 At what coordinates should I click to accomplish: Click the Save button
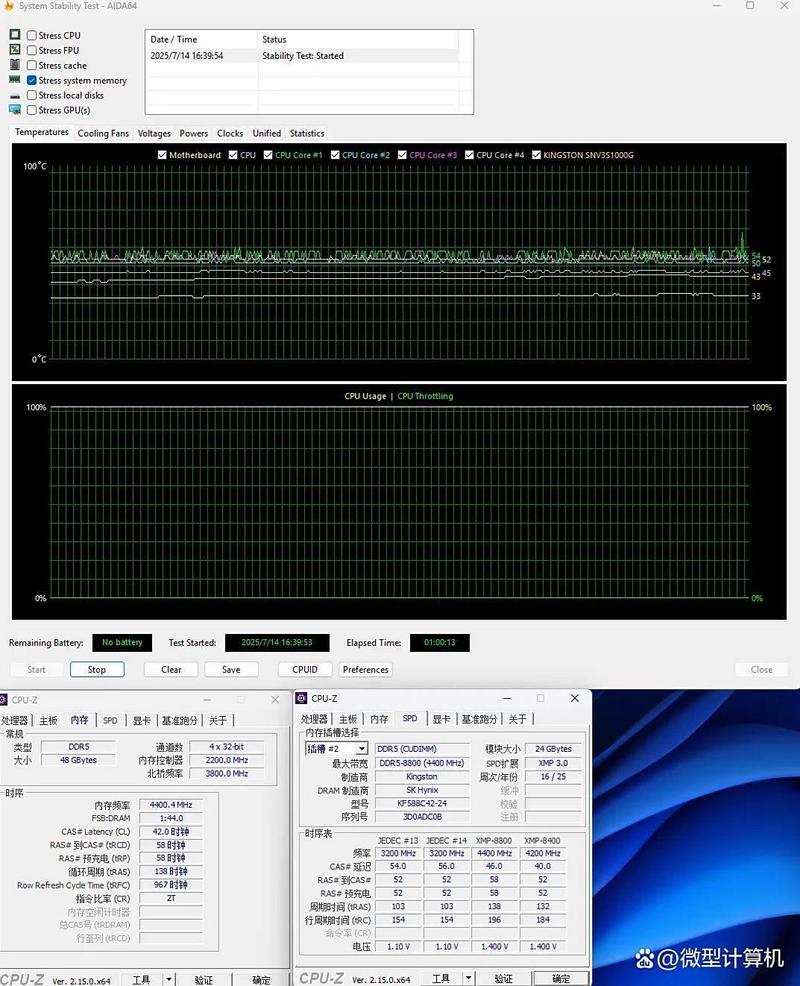(x=231, y=670)
